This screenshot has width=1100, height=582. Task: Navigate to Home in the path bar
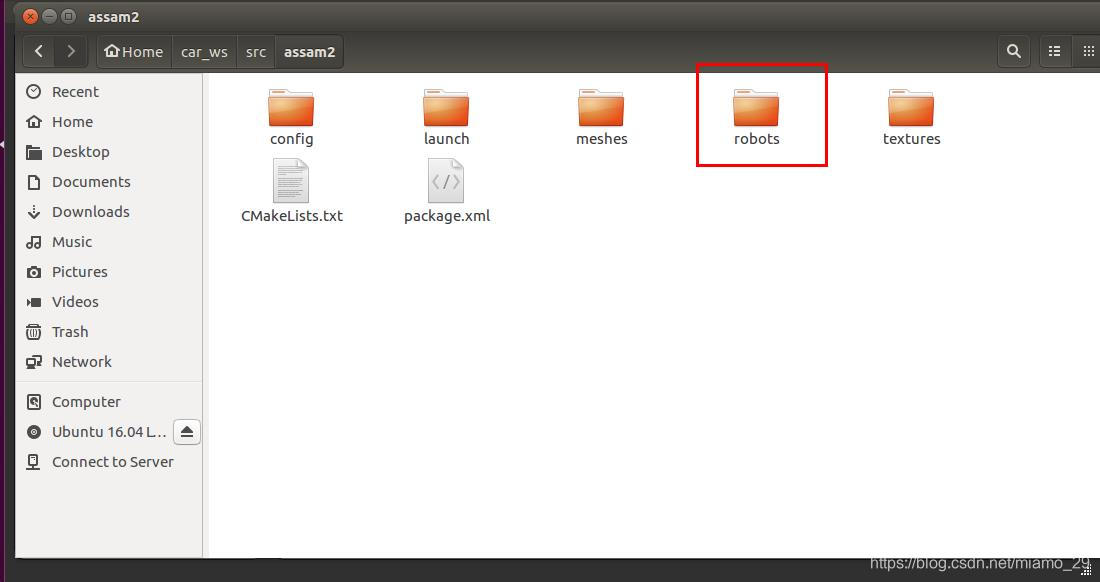click(x=134, y=52)
